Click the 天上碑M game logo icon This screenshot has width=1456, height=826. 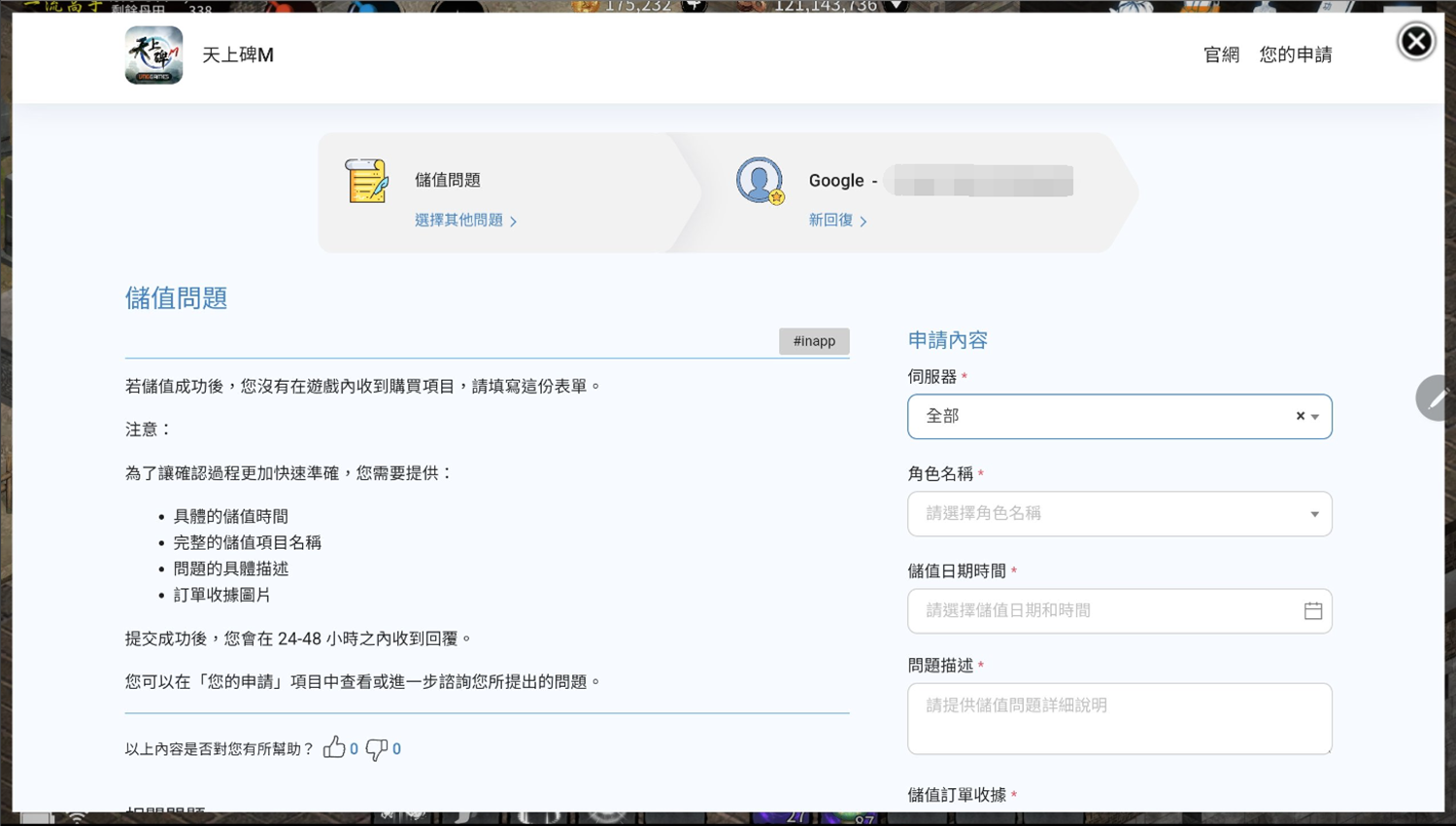click(x=153, y=55)
